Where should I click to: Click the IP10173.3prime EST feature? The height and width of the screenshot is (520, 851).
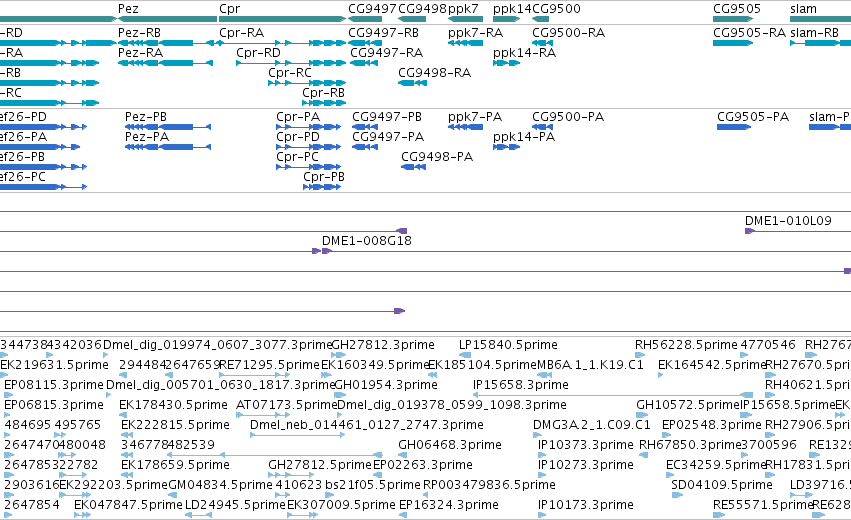tap(542, 515)
